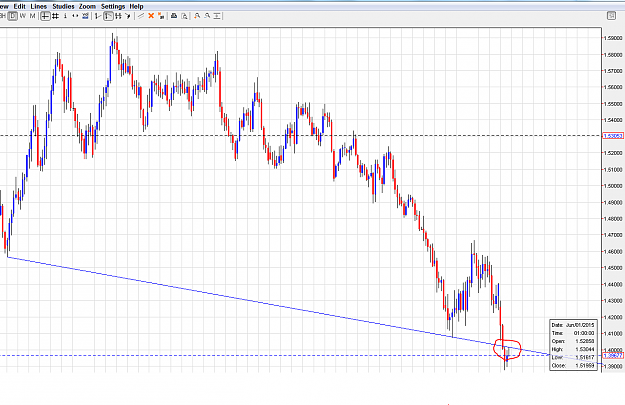Select the highlighted trend line tool
This screenshot has width=625, height=405.
point(108,16)
